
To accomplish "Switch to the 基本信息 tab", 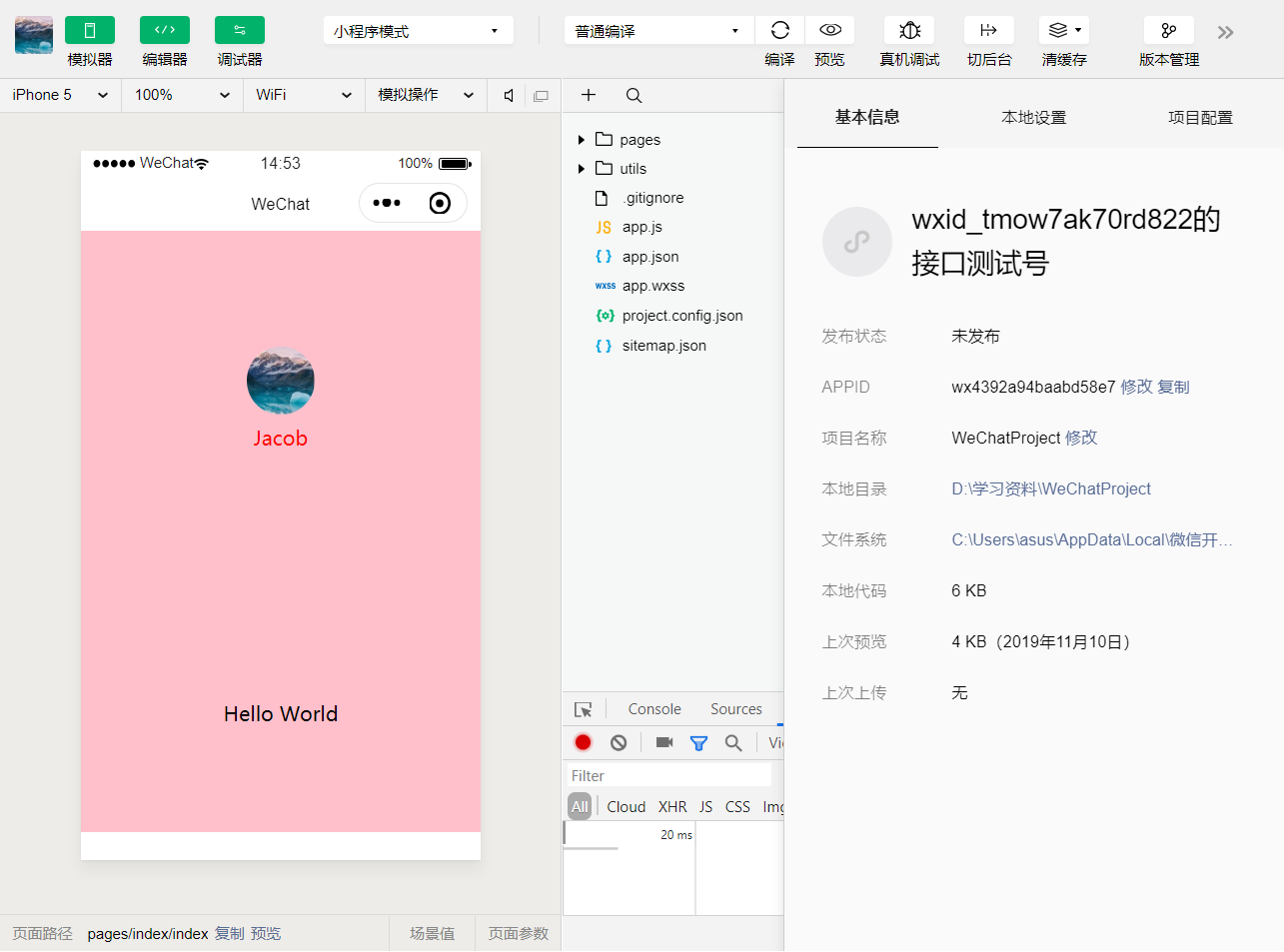I will pos(867,118).
